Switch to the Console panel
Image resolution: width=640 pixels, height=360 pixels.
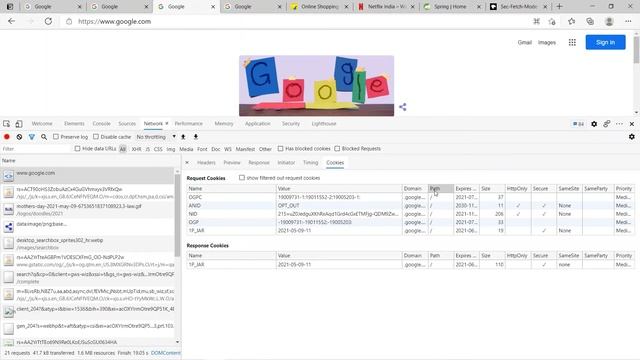pyautogui.click(x=101, y=124)
